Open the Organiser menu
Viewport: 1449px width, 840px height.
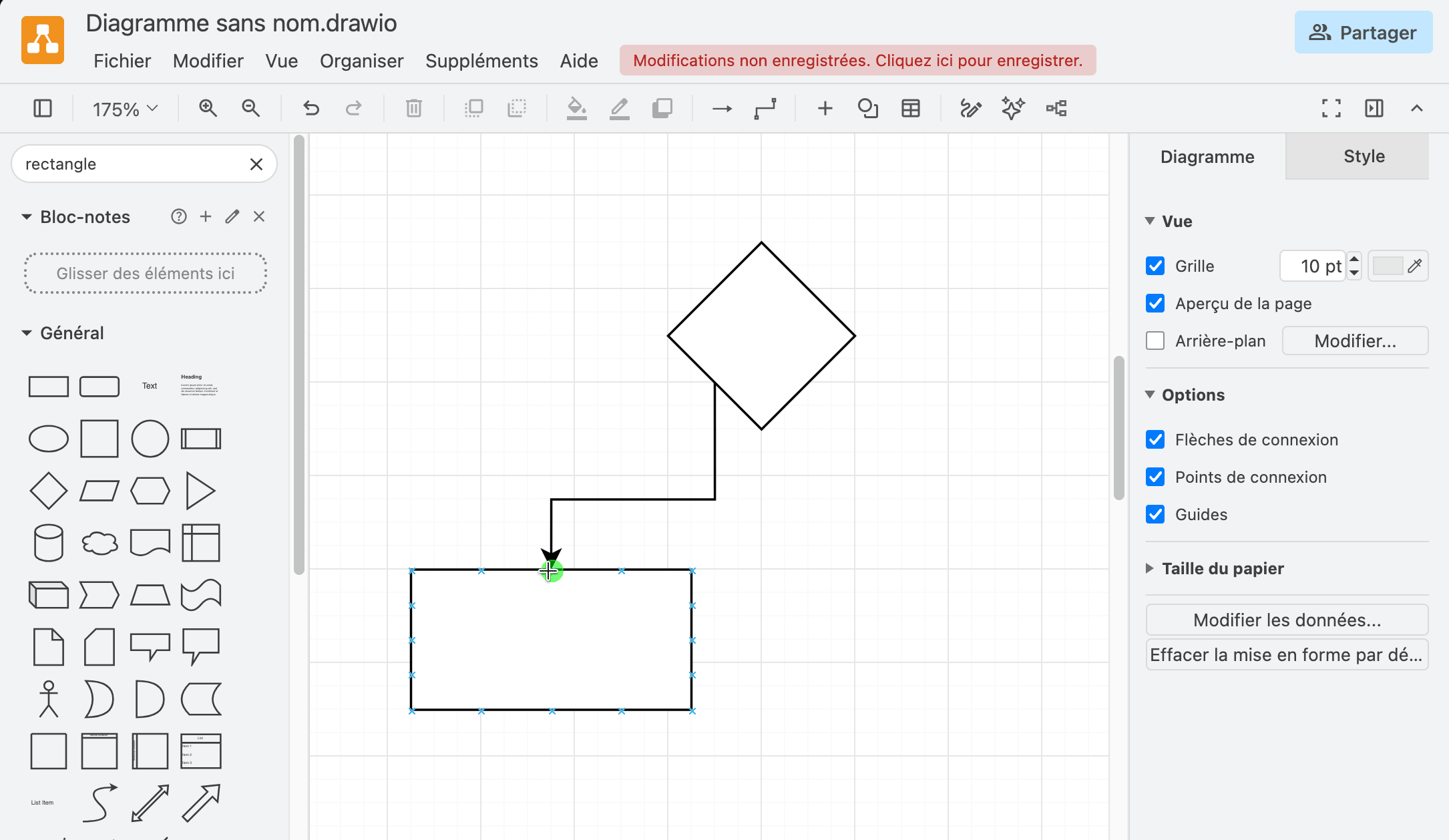361,61
